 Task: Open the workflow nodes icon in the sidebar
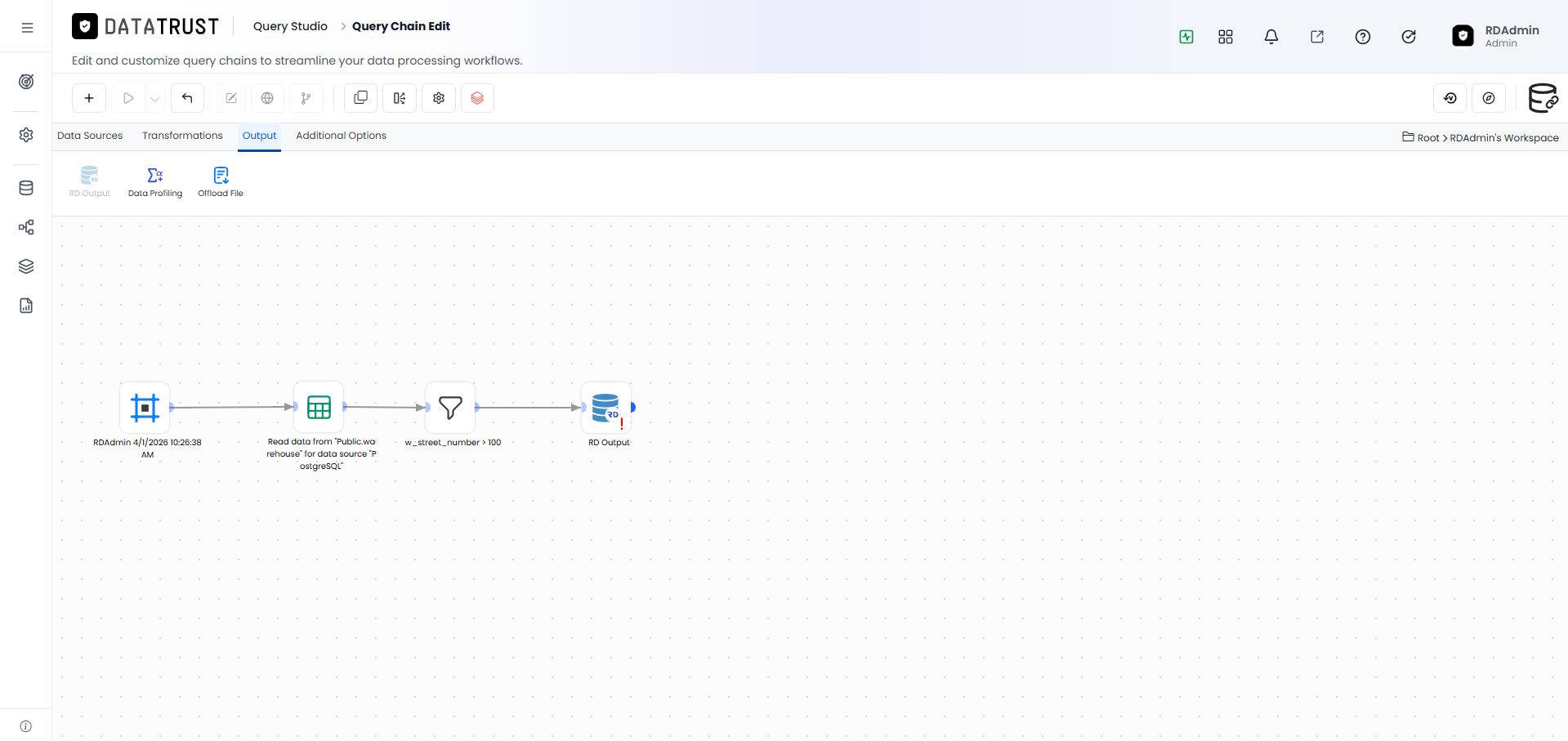(x=26, y=227)
